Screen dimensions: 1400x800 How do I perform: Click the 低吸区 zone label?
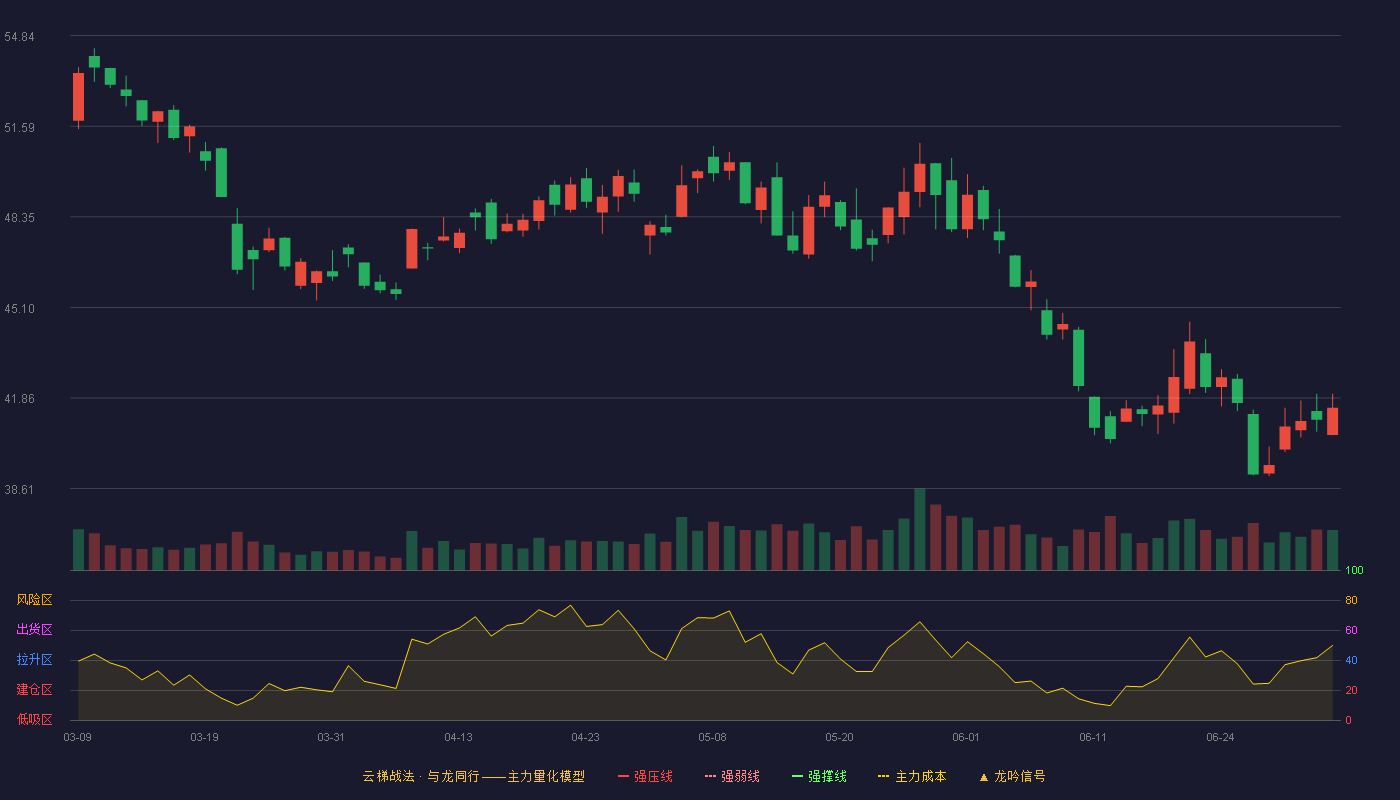[x=35, y=719]
